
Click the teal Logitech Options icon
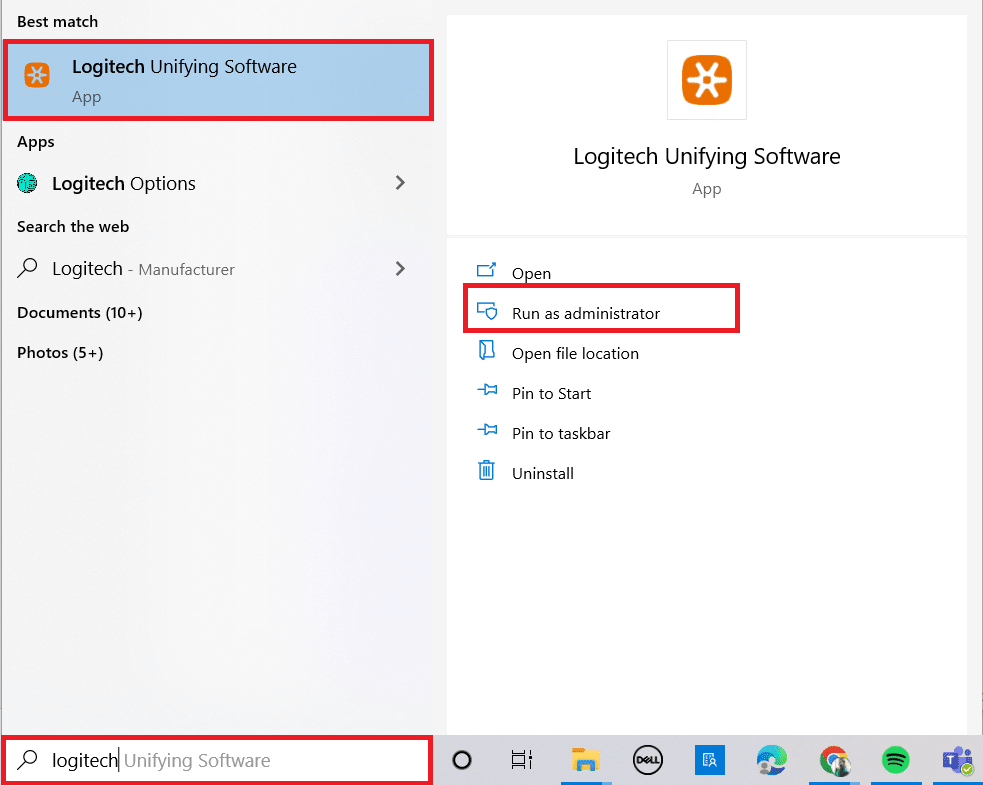click(27, 183)
